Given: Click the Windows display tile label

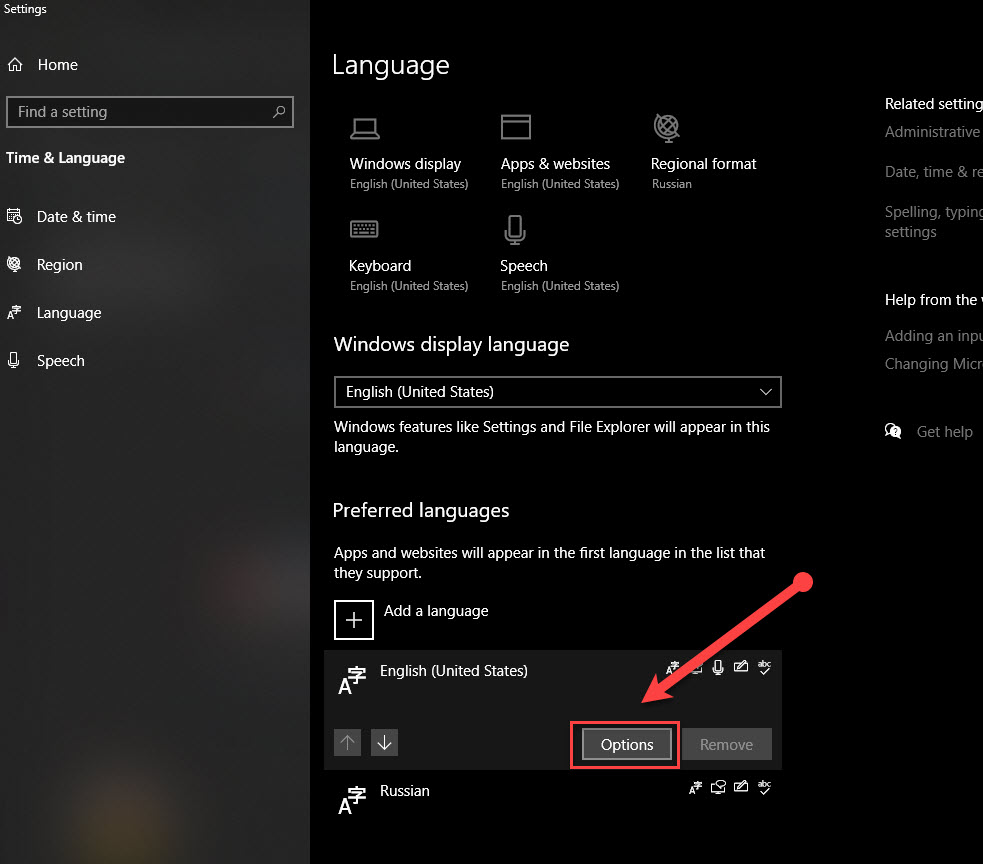Looking at the screenshot, I should pos(405,164).
